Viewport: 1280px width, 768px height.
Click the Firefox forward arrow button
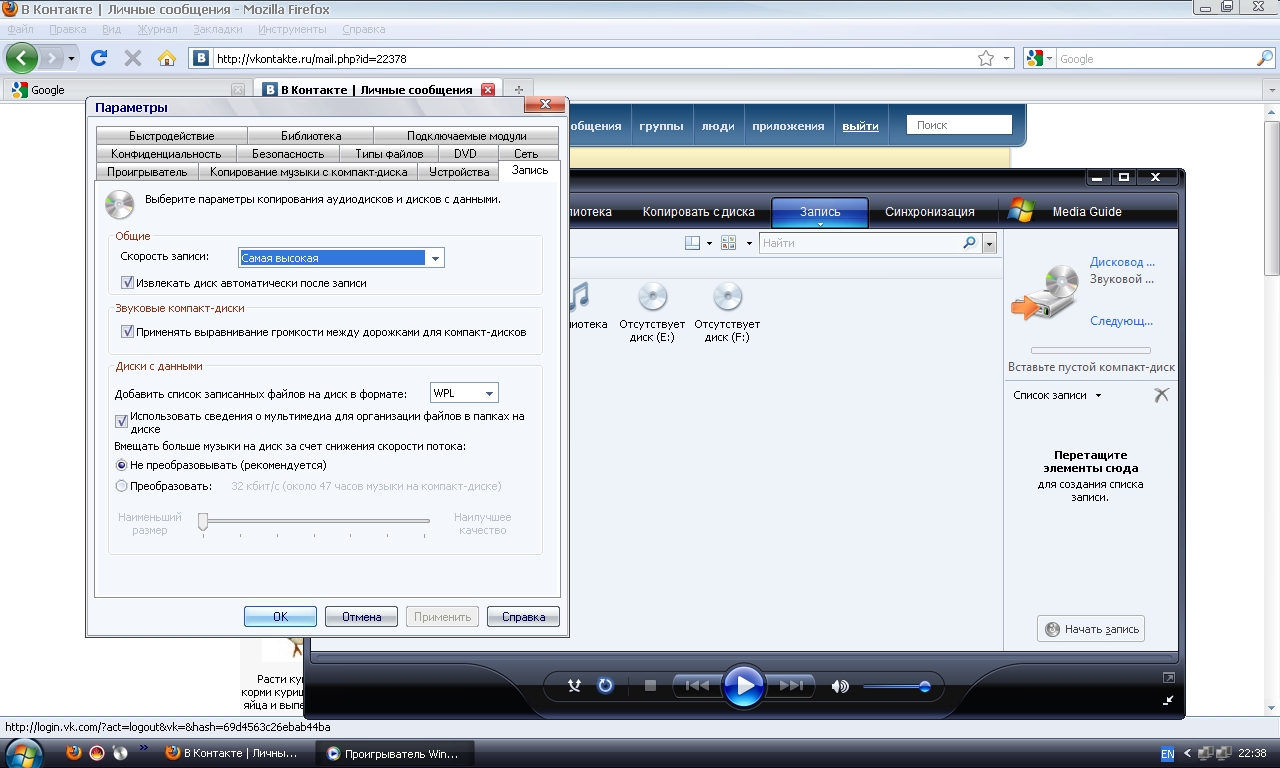point(53,58)
